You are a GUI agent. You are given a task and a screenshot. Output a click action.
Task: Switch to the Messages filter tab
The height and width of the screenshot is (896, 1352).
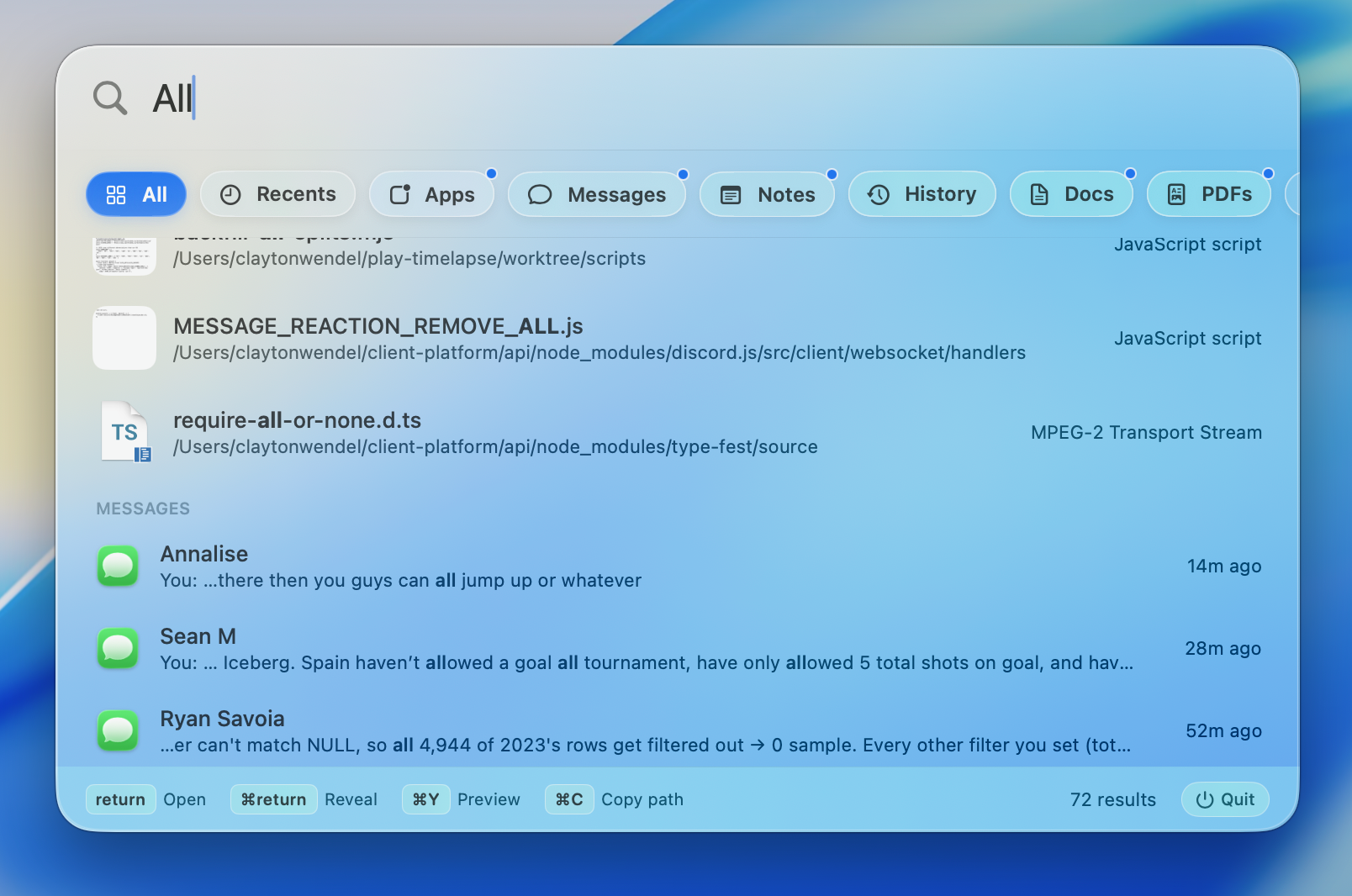[x=597, y=194]
